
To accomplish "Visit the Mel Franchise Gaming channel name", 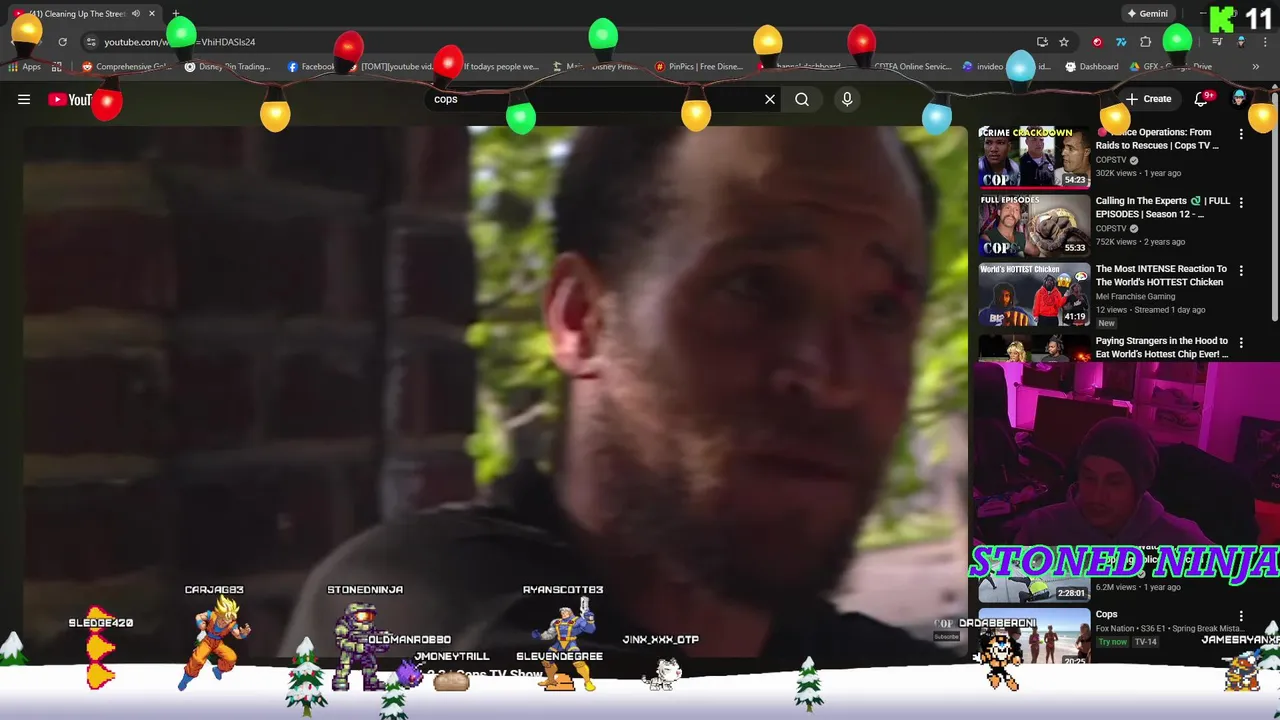I will pos(1135,297).
